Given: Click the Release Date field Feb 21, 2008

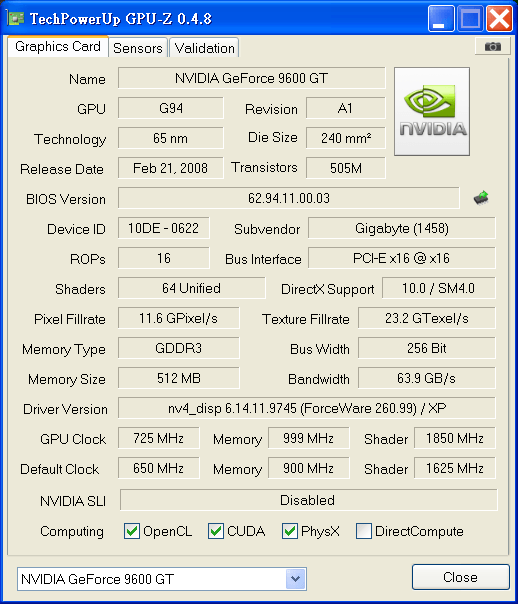Looking at the screenshot, I should [x=171, y=168].
